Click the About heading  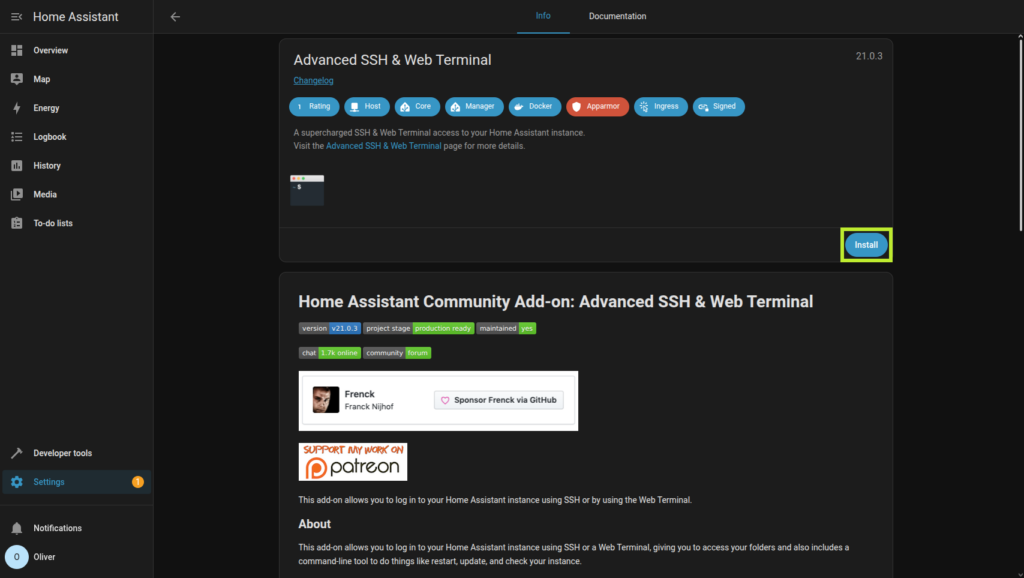(x=315, y=524)
